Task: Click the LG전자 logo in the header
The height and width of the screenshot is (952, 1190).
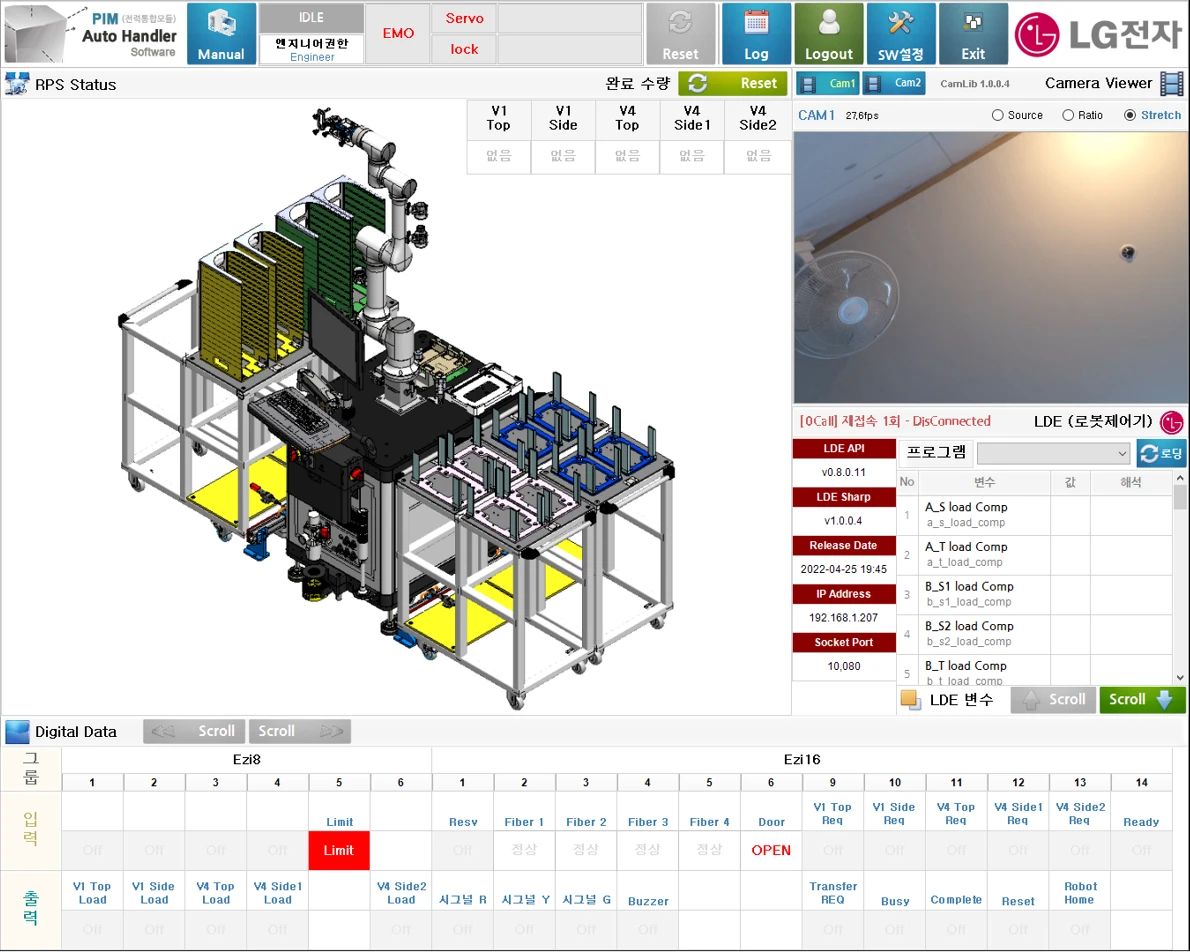Action: coord(1098,34)
